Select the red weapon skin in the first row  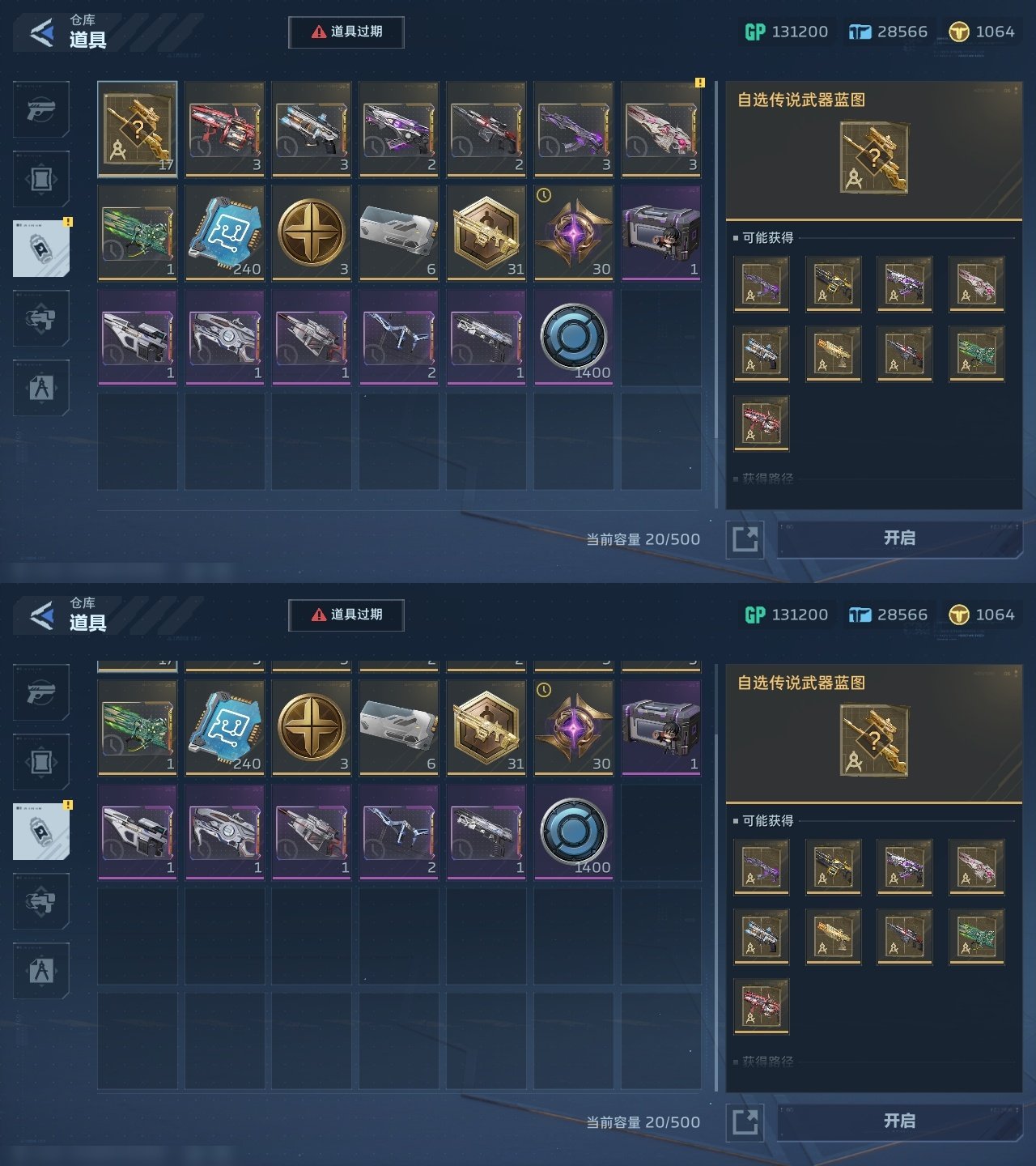tap(225, 129)
